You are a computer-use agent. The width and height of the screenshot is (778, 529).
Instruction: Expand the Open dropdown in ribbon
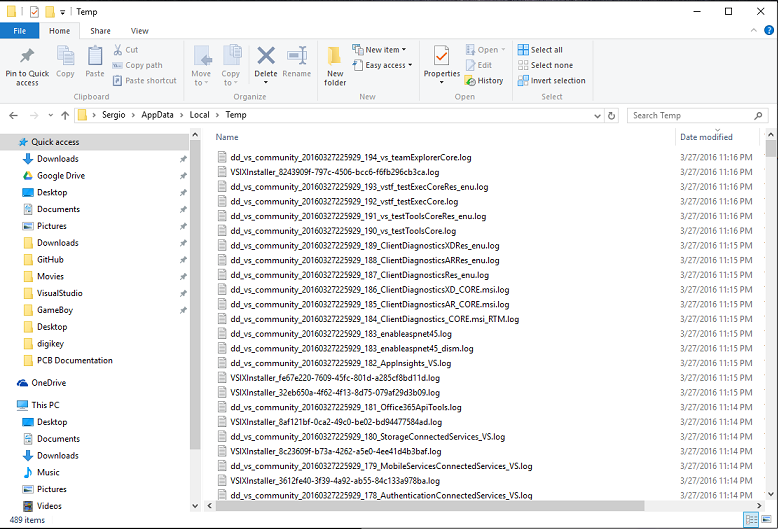(x=485, y=50)
